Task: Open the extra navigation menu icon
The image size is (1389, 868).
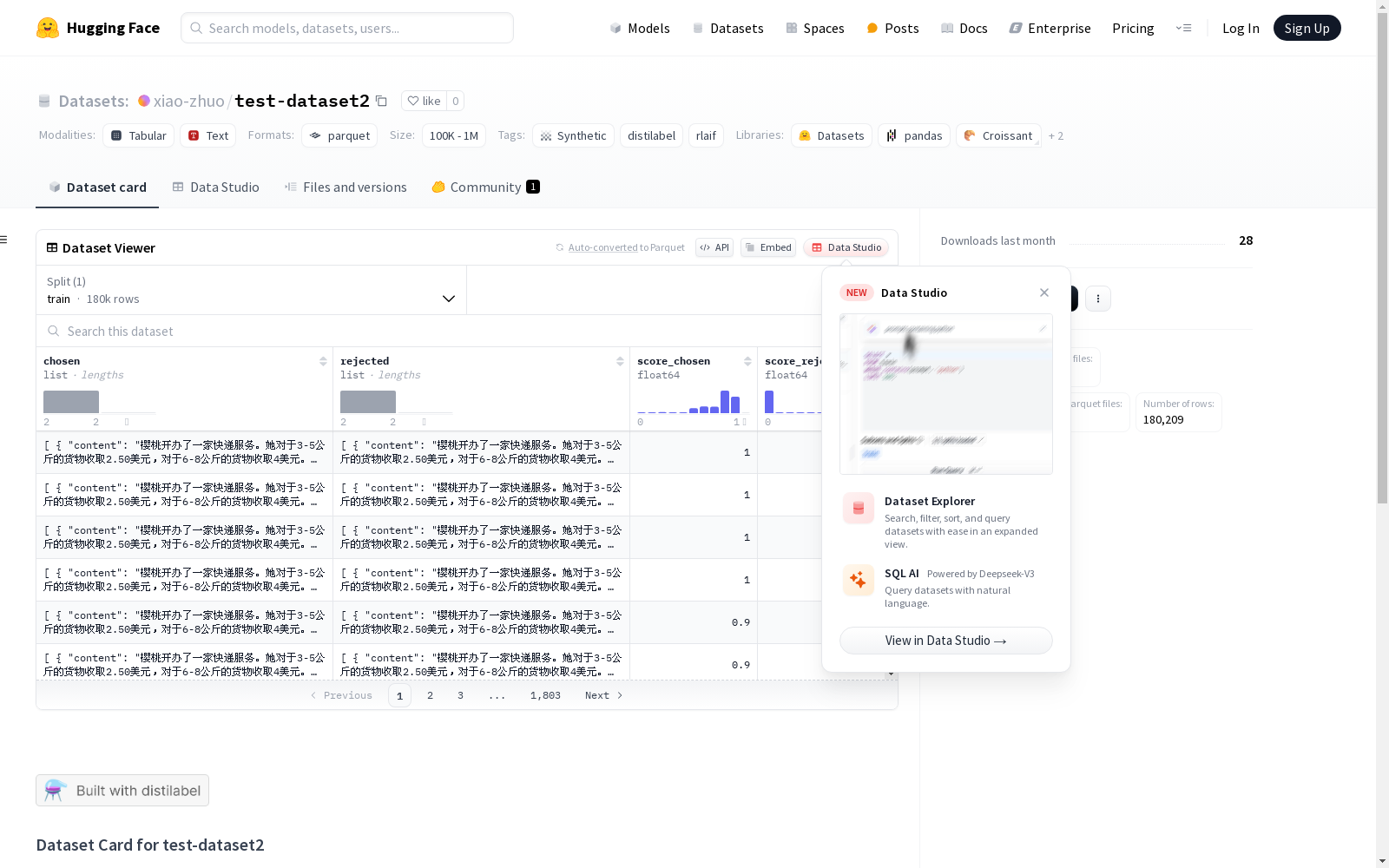Action: 1183,28
